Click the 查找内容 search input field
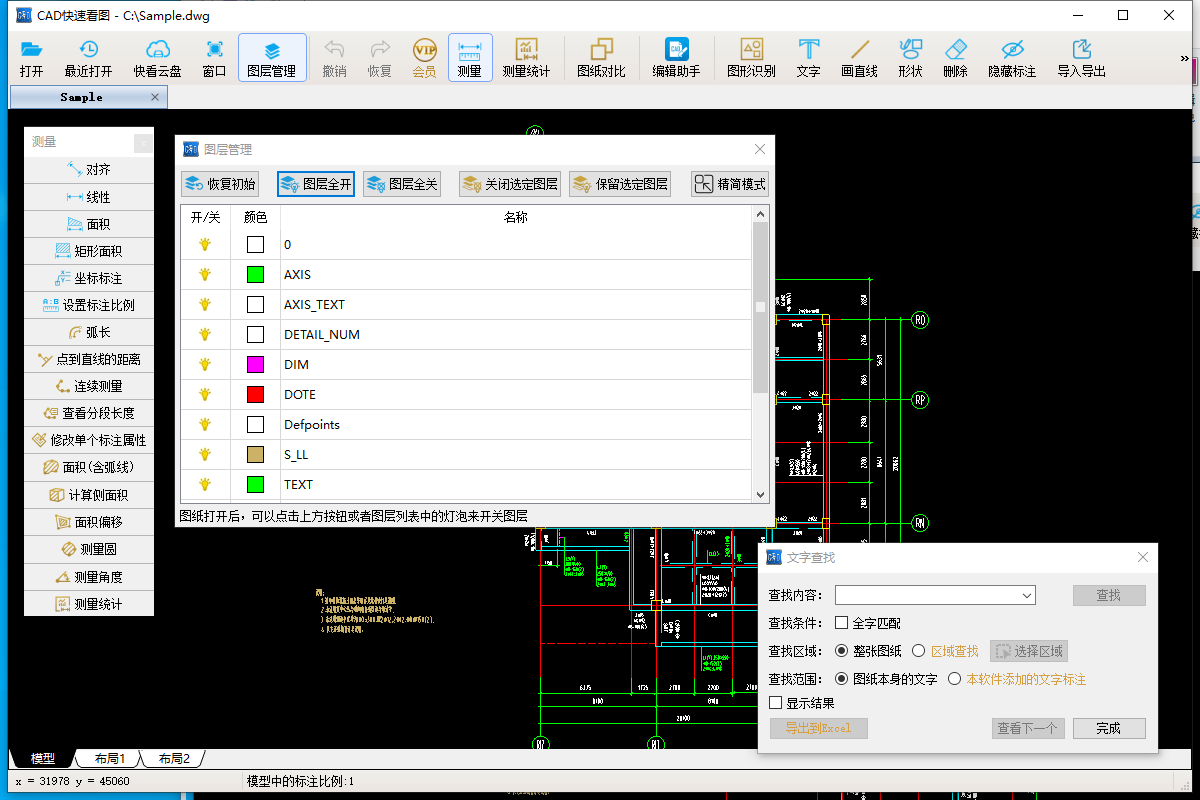The image size is (1200, 800). [935, 596]
